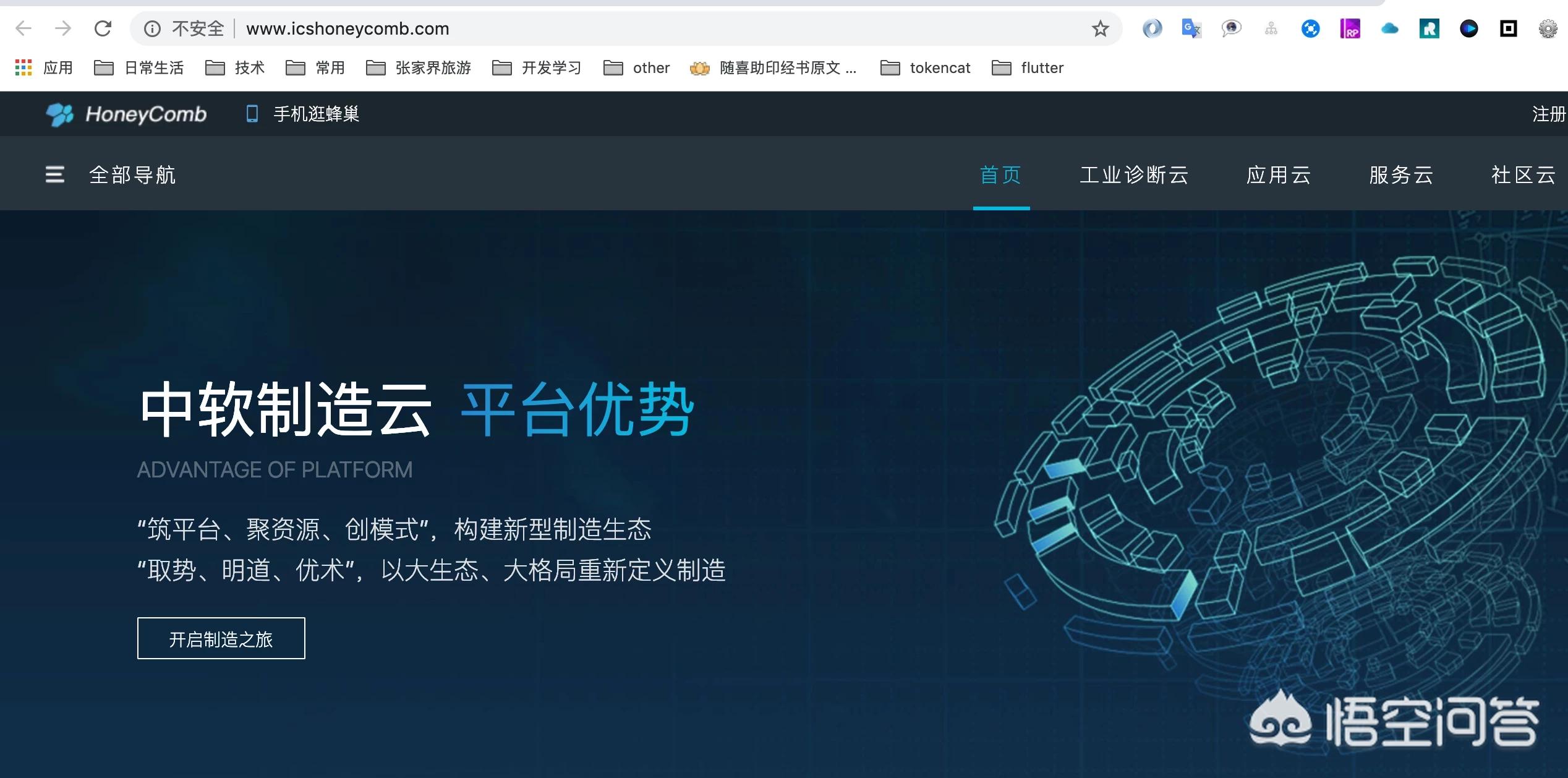Expand the 全部导航 navigation menu

(132, 174)
